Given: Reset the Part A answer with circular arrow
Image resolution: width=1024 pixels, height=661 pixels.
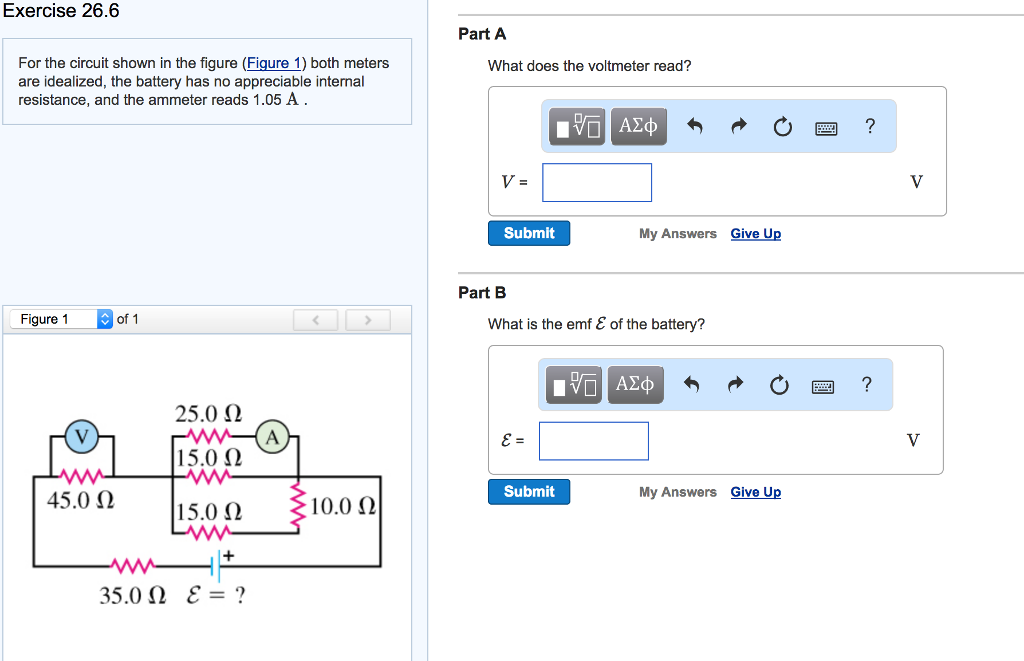Looking at the screenshot, I should 782,126.
